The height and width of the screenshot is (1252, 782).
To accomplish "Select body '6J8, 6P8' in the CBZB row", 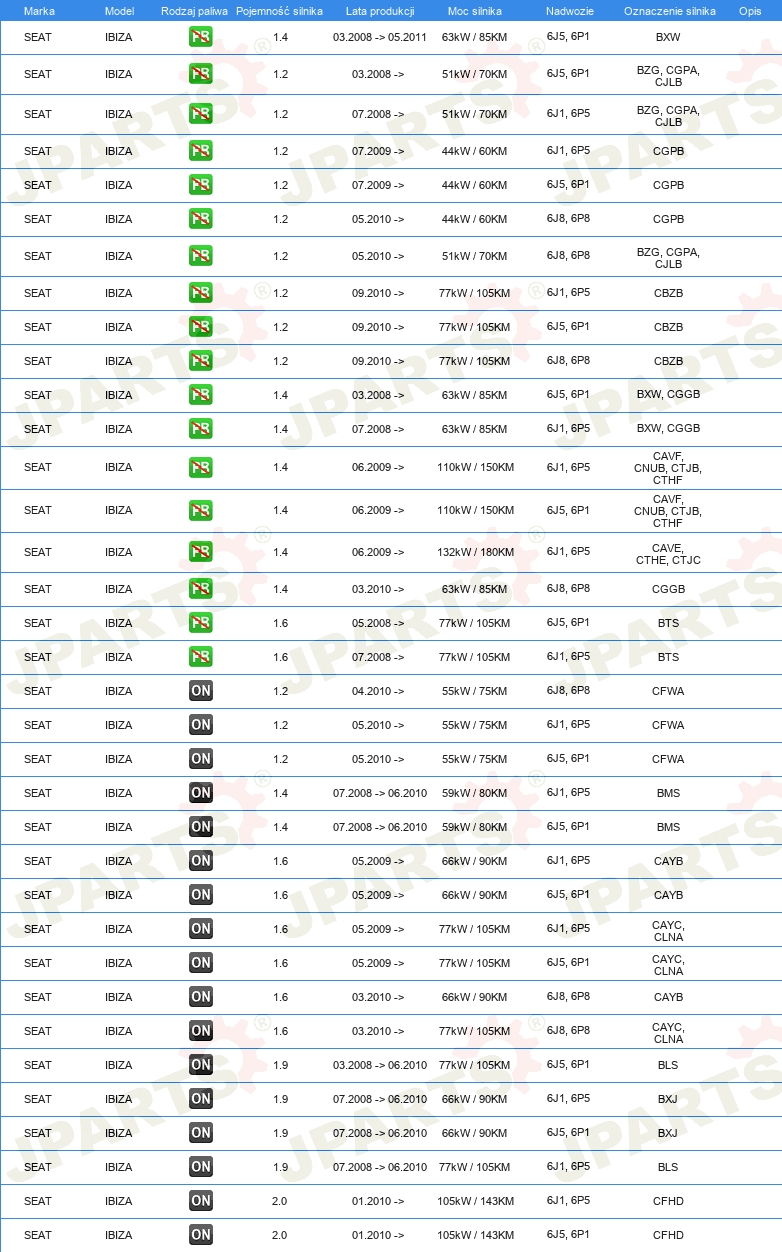I will tap(568, 361).
